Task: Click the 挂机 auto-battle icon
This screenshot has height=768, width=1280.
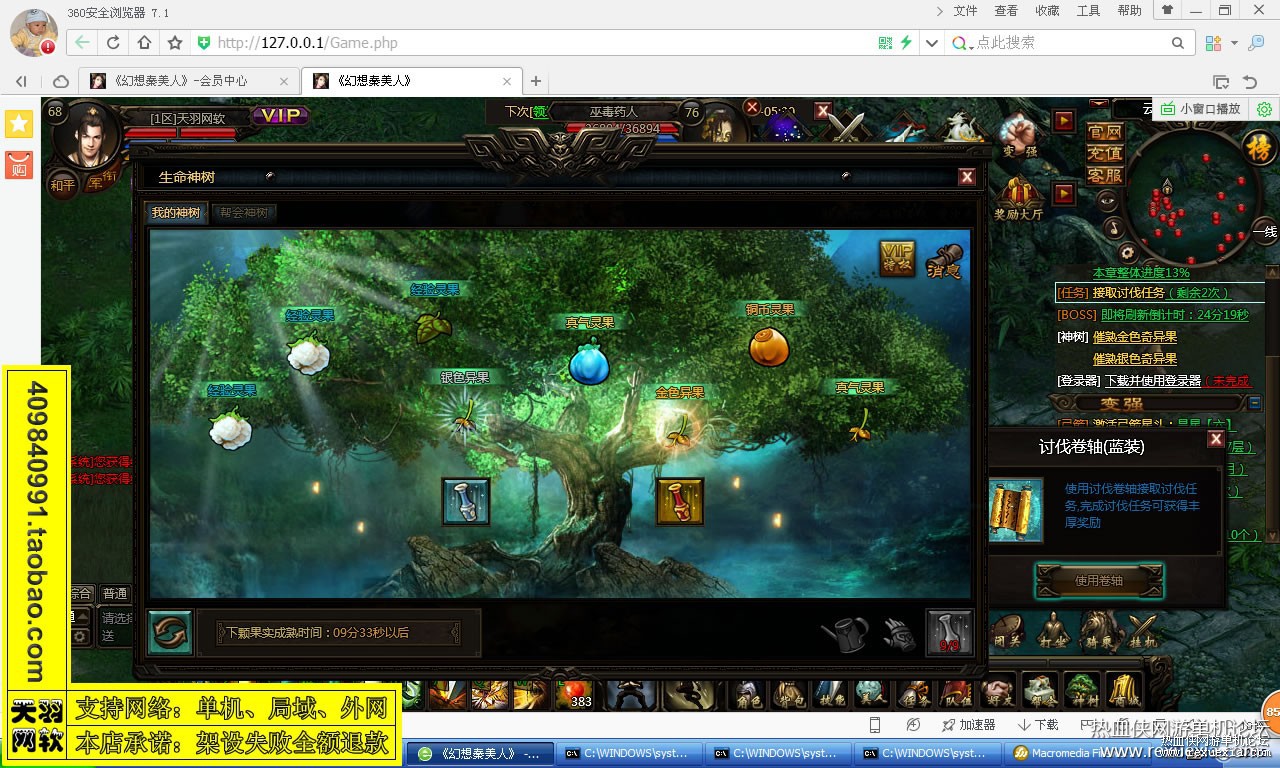Action: point(1142,631)
